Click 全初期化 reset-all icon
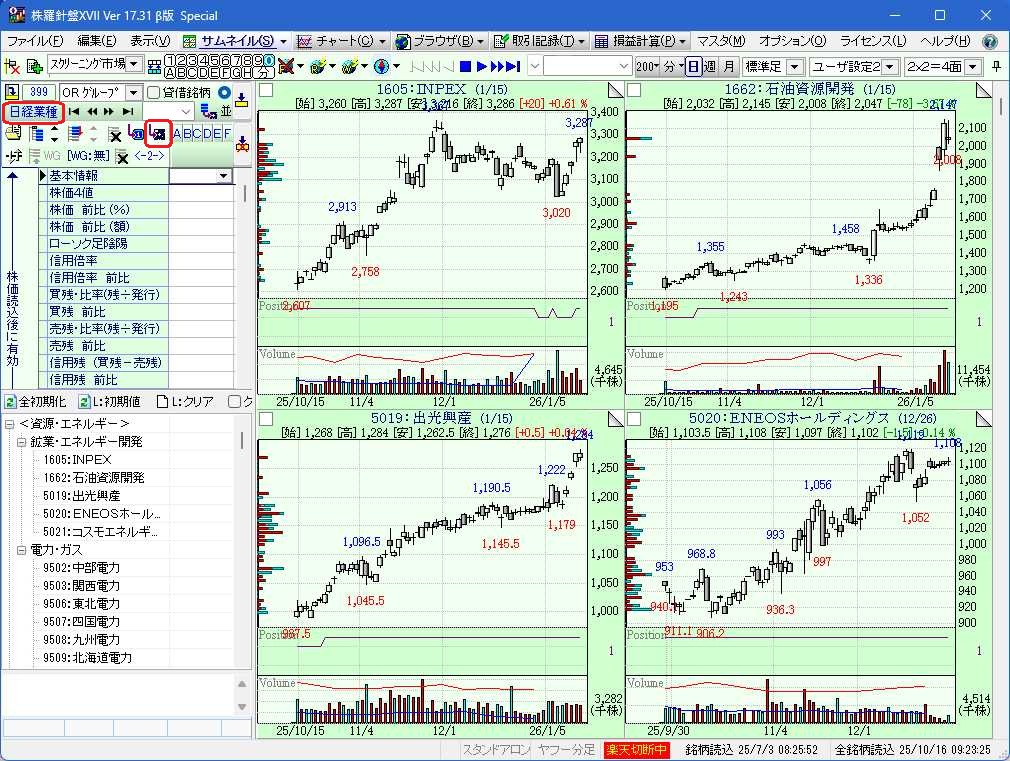Image resolution: width=1010 pixels, height=761 pixels. (x=10, y=402)
